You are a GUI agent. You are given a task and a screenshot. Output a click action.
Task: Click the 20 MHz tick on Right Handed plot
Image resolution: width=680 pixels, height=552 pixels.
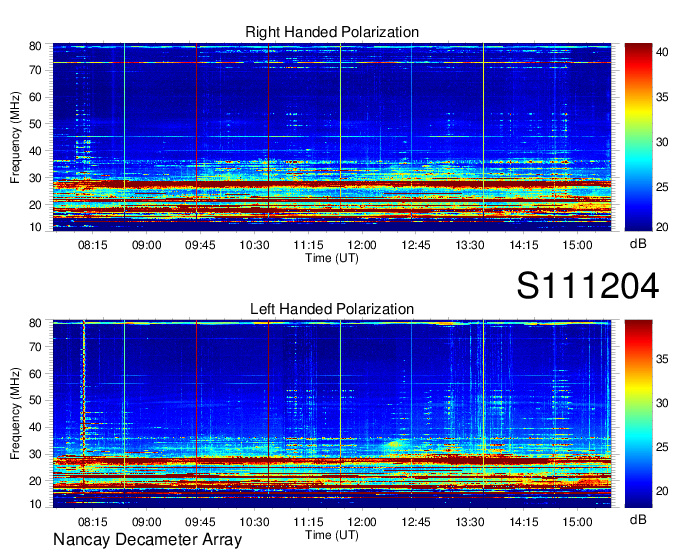(x=35, y=205)
